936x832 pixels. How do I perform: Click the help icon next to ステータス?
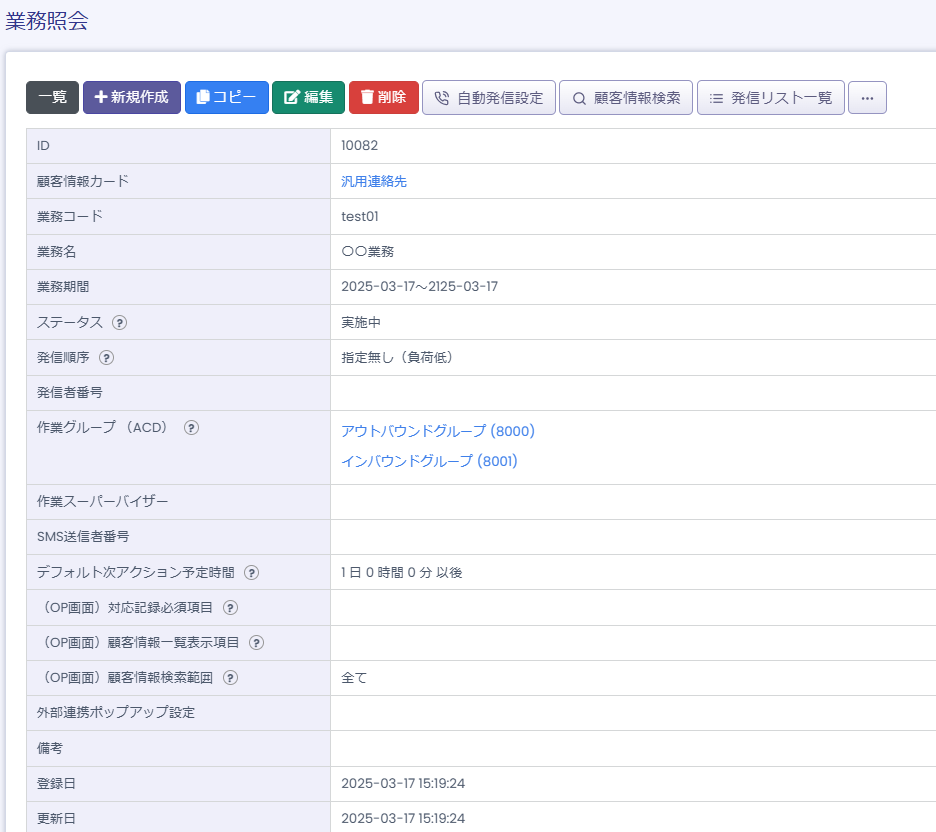click(x=120, y=322)
